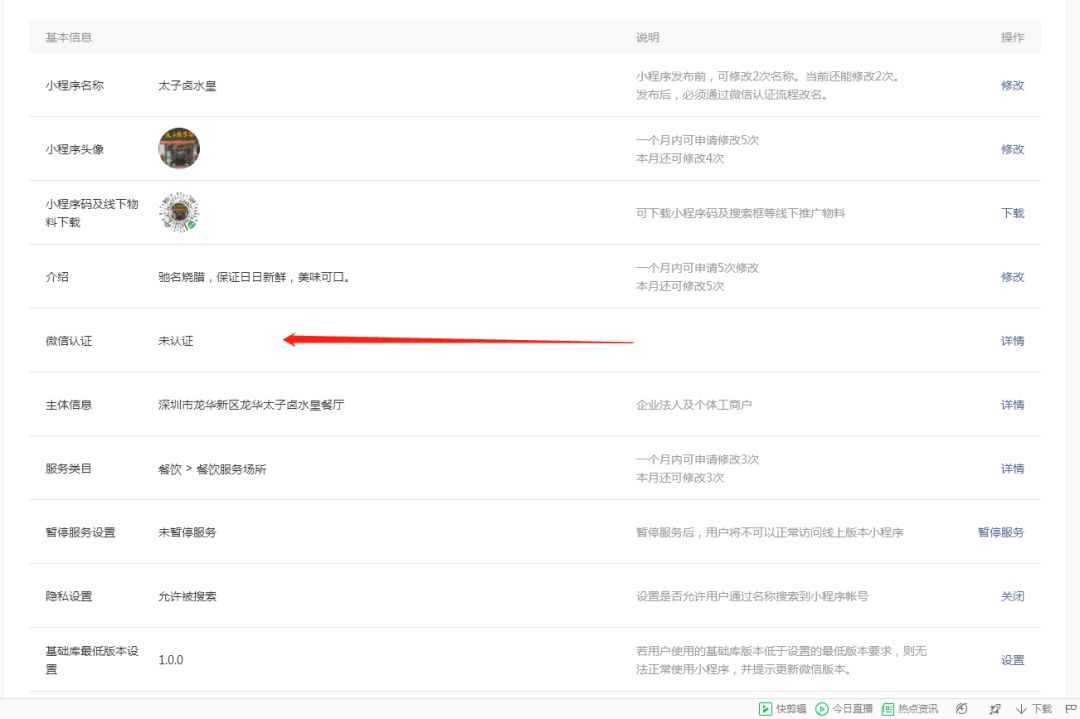
Task: Click the 企业法人及个体工商户 description text
Action: click(694, 405)
